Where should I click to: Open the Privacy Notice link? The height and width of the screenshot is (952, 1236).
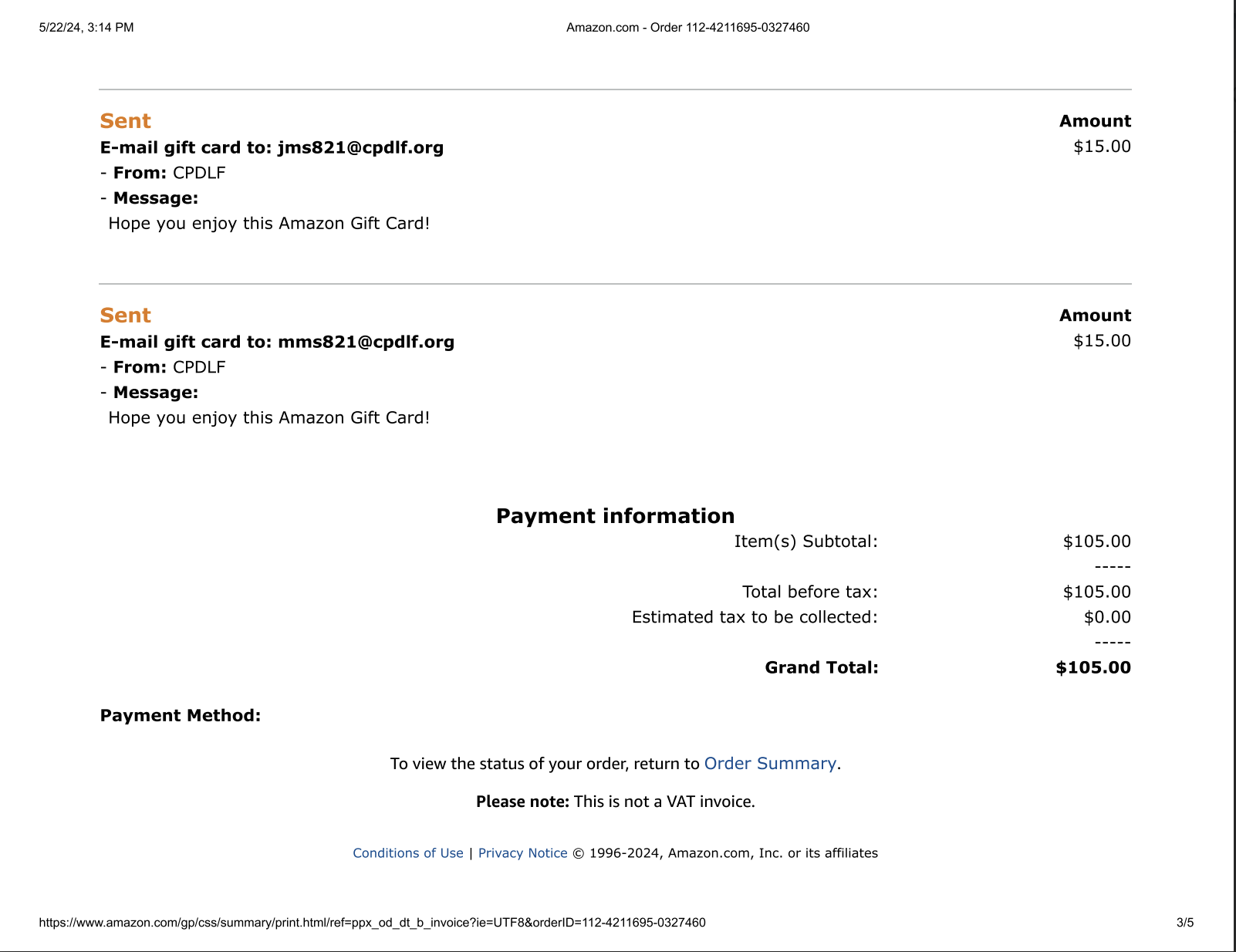coord(523,853)
